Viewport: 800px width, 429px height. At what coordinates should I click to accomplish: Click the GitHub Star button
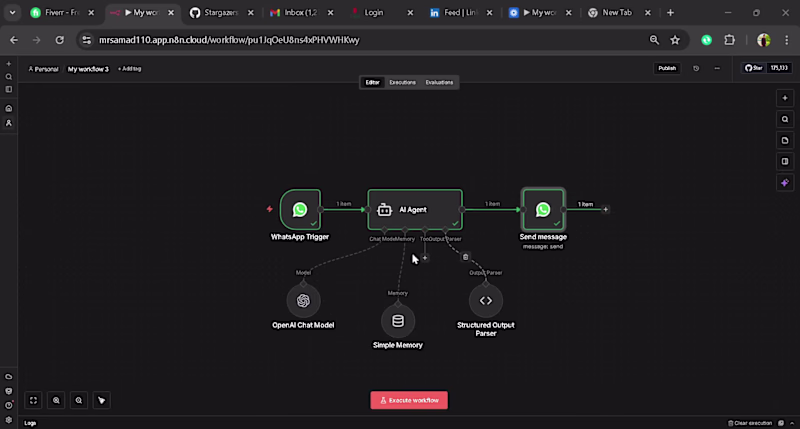754,68
